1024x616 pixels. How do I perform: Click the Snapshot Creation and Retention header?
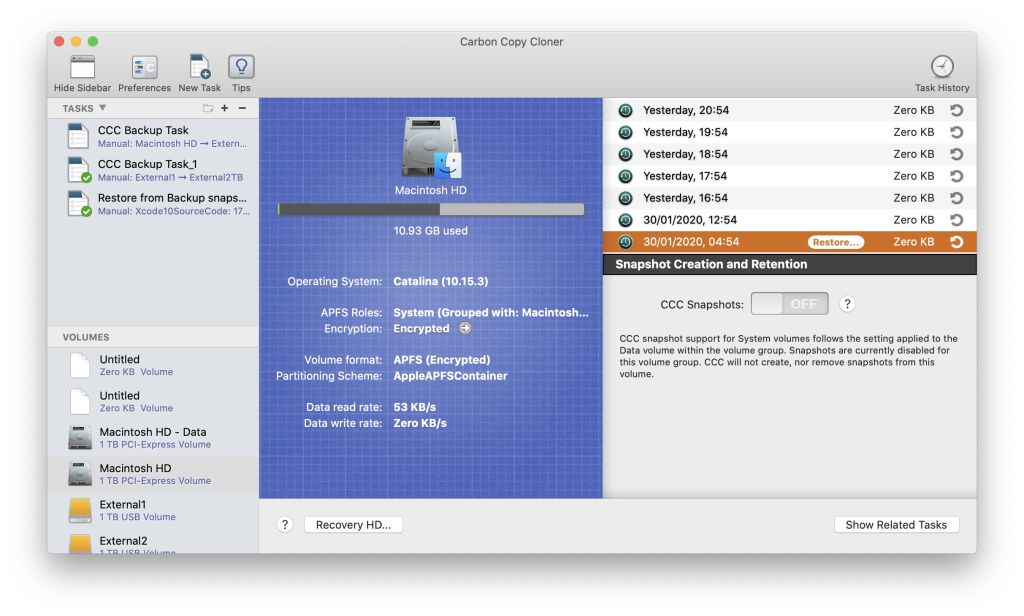pos(790,264)
